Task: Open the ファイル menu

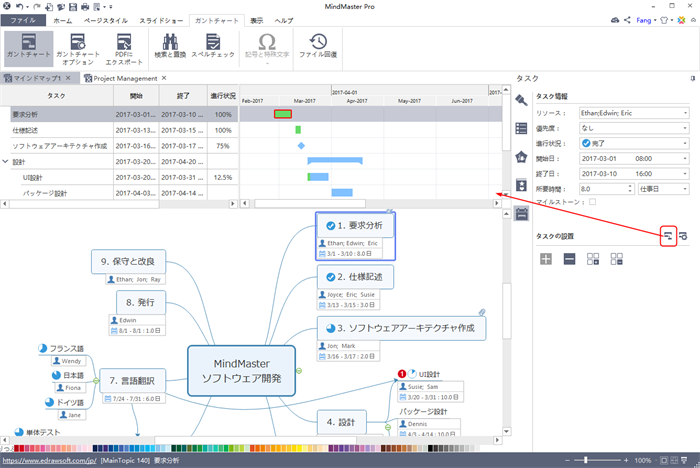Action: [23, 20]
